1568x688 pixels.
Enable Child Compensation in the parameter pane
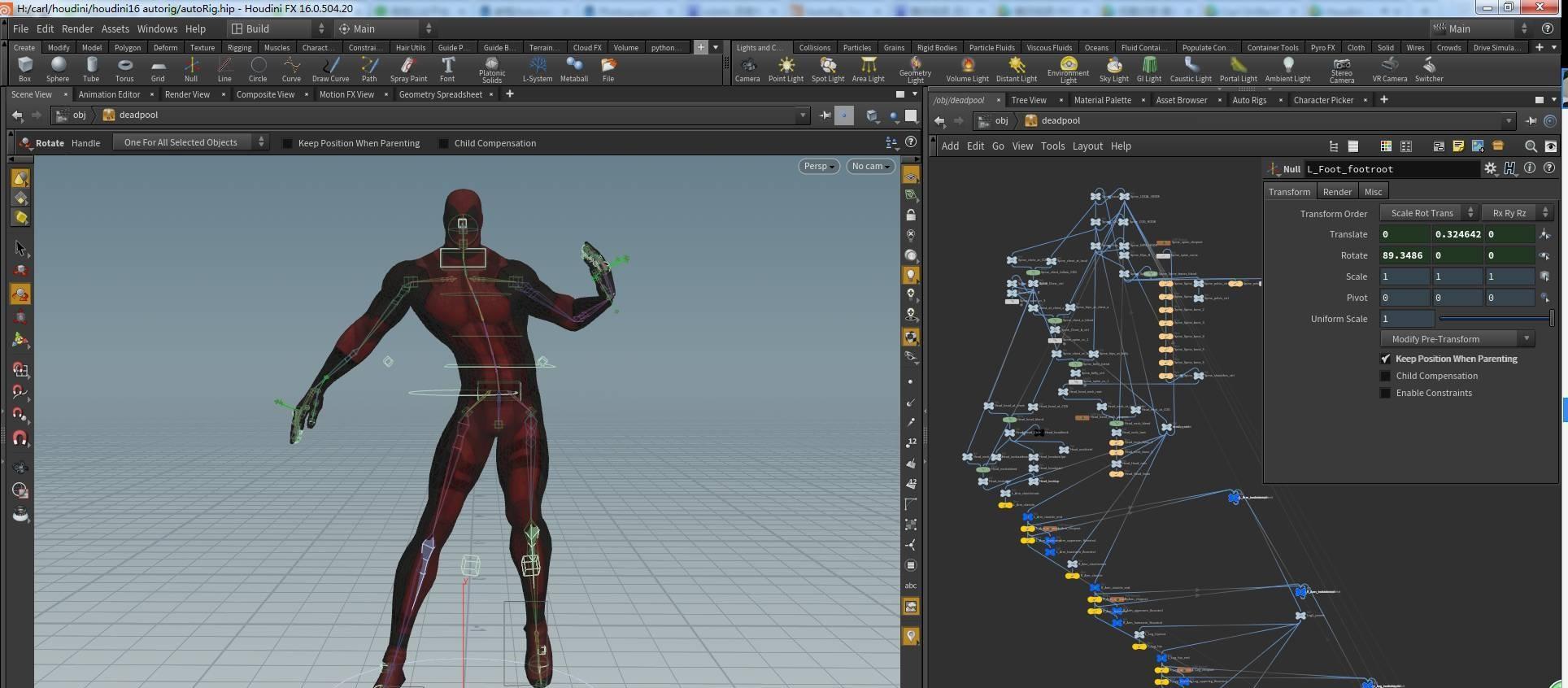[1386, 376]
